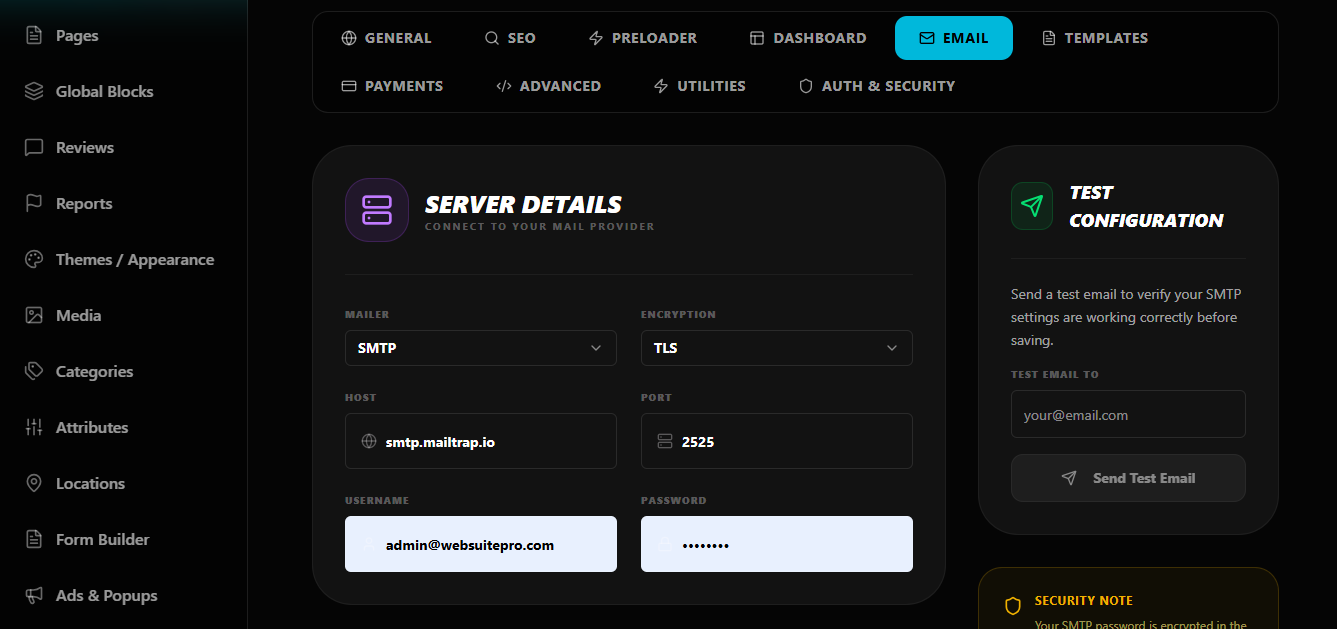Viewport: 1337px width, 629px height.
Task: Click the green Test Configuration send icon
Action: [x=1032, y=206]
